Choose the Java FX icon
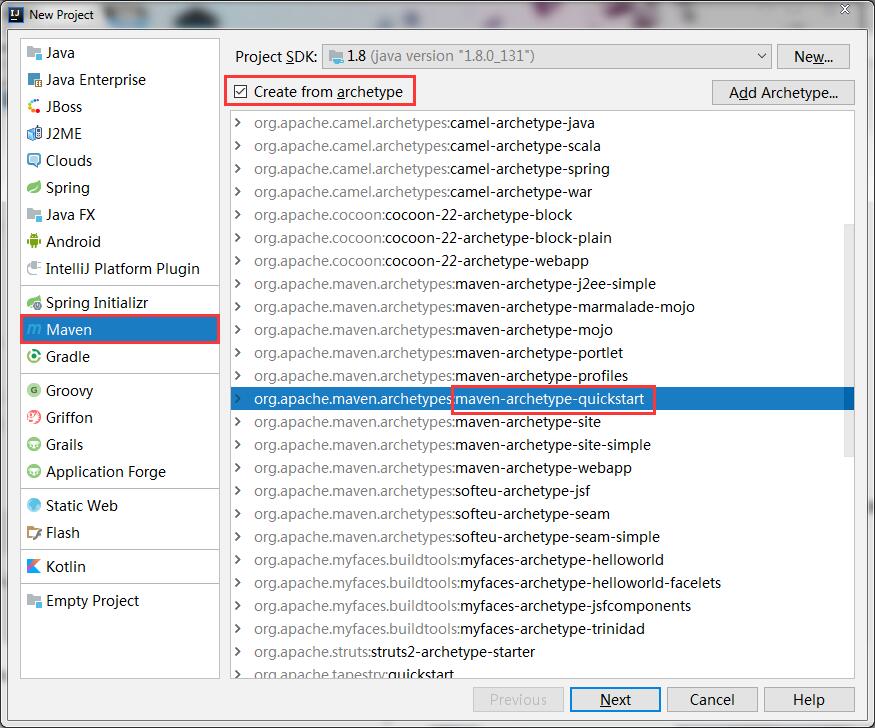The image size is (875, 728). (34, 214)
